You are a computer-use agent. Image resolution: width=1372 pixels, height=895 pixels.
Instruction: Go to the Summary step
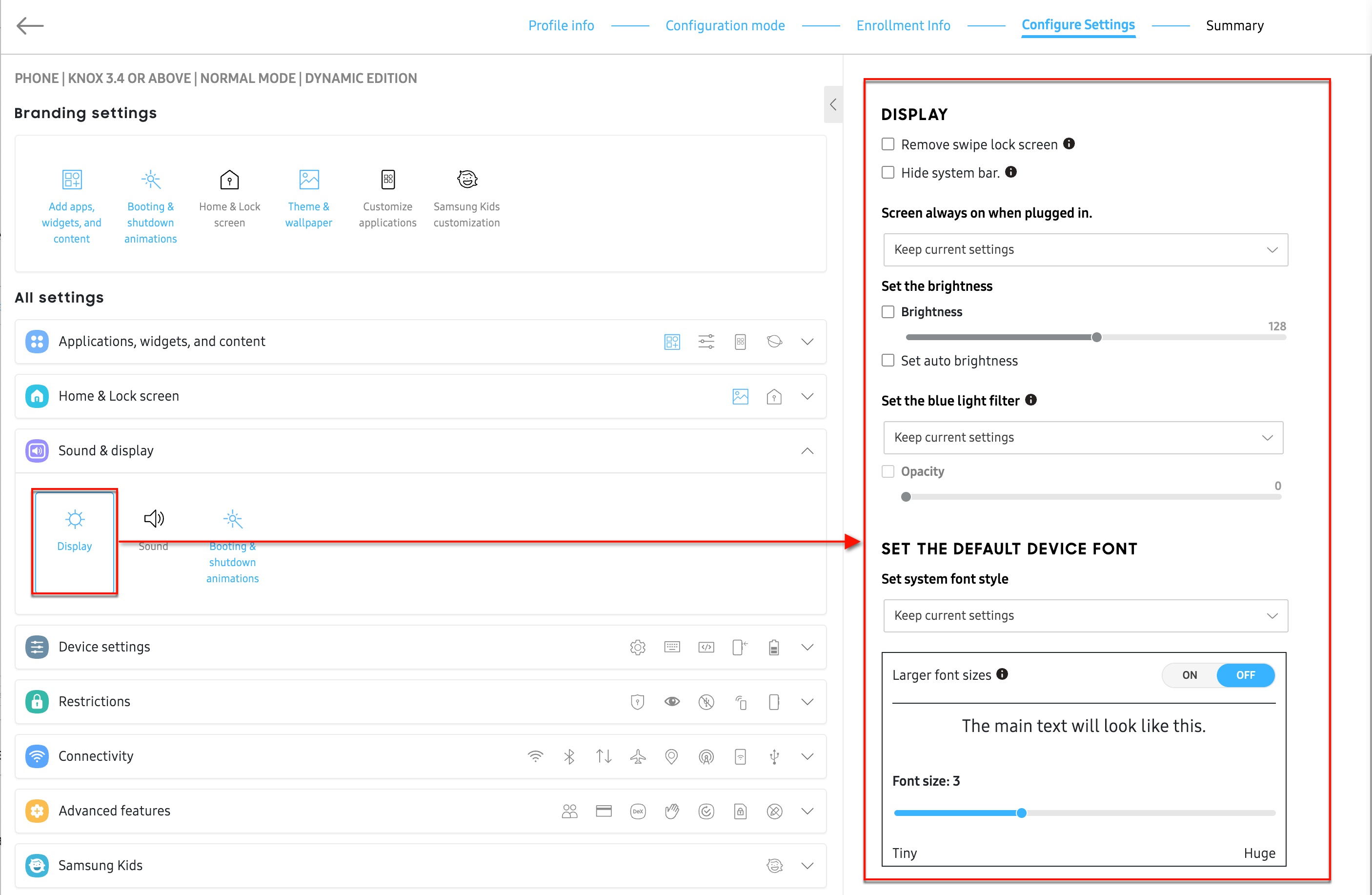tap(1235, 25)
